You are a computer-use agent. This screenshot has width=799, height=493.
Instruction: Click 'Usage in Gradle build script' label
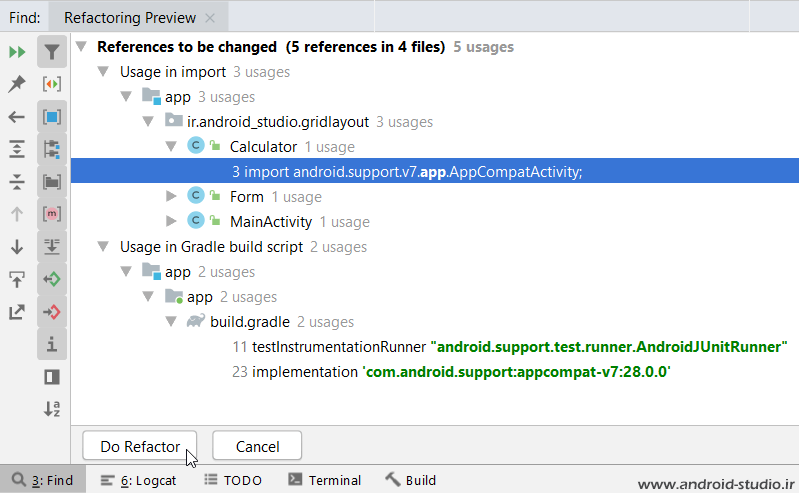(211, 247)
